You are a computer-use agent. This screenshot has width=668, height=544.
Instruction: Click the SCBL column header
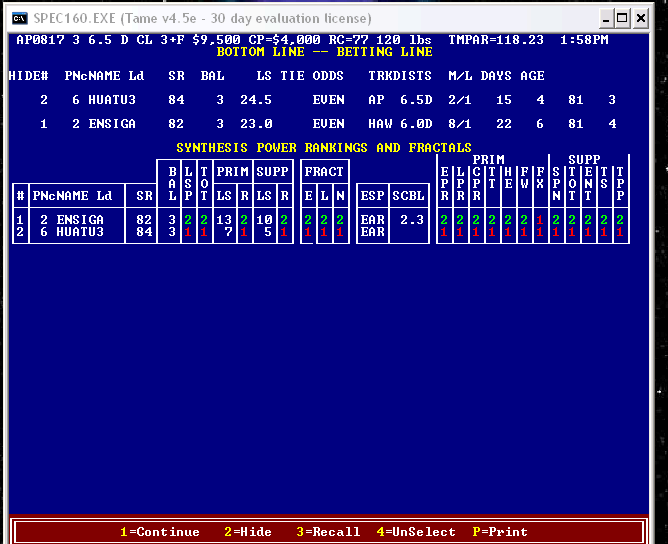tap(408, 196)
